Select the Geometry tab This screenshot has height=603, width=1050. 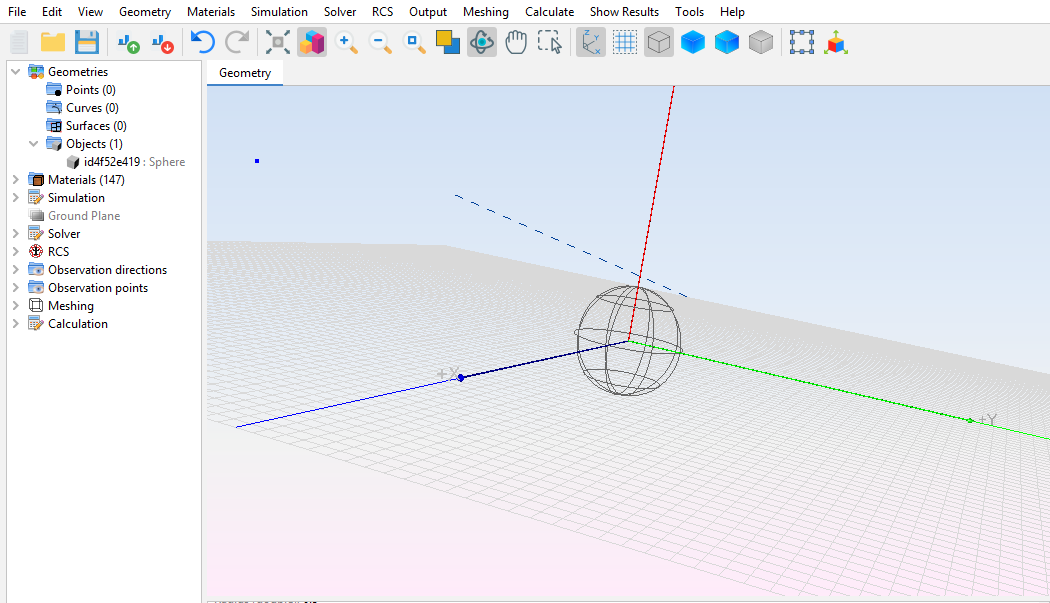pos(245,73)
